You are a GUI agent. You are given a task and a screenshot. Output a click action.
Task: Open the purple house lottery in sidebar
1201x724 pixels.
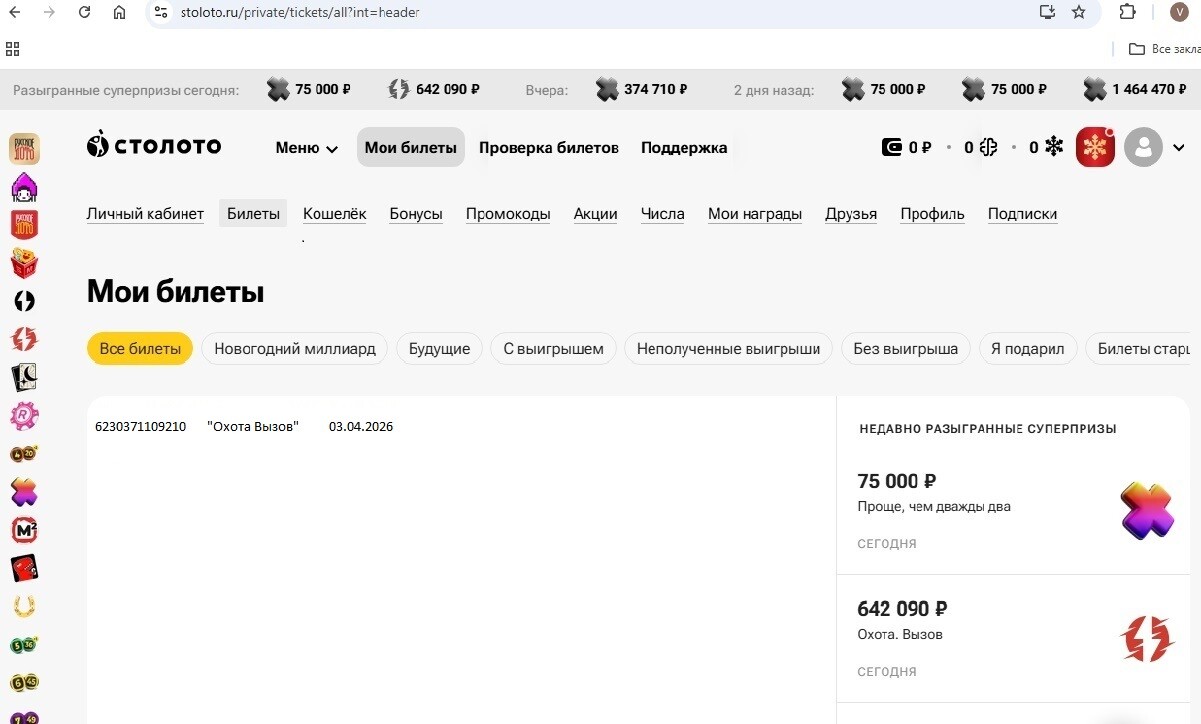point(25,187)
